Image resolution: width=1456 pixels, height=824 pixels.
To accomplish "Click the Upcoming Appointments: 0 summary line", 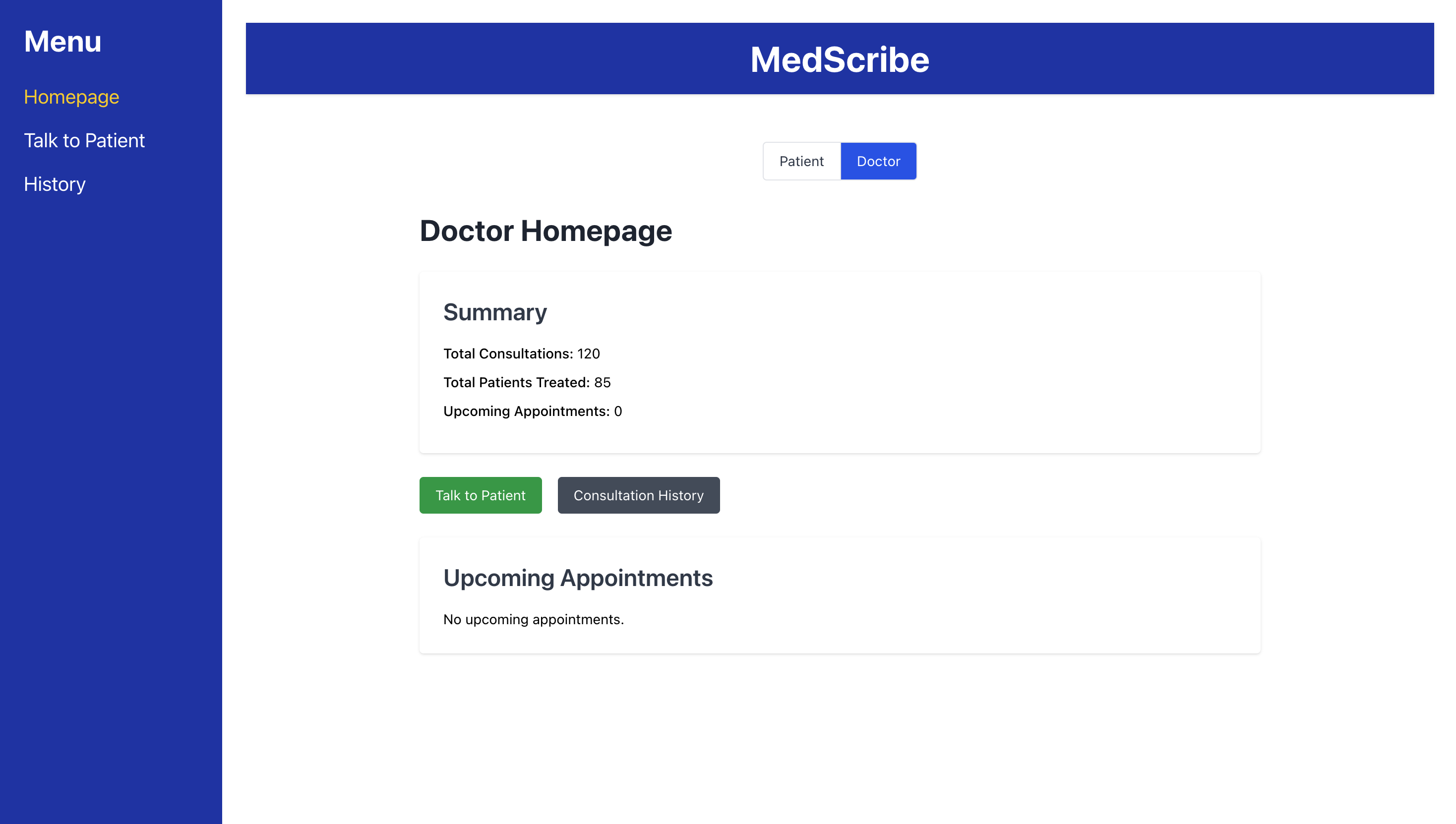I will (x=532, y=412).
